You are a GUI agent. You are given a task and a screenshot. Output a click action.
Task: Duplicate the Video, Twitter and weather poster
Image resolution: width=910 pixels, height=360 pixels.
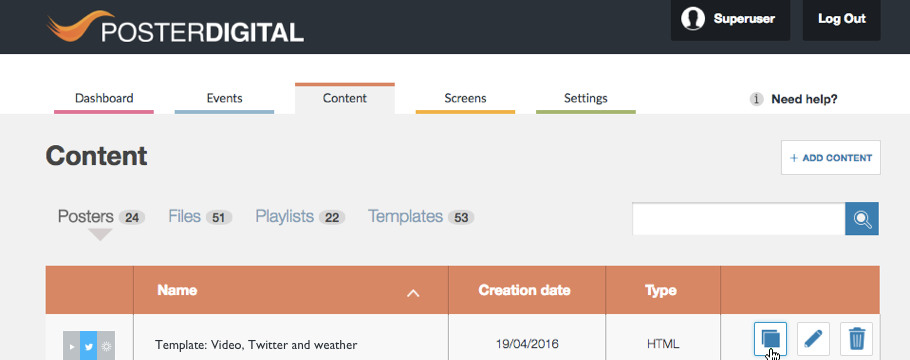pyautogui.click(x=770, y=339)
